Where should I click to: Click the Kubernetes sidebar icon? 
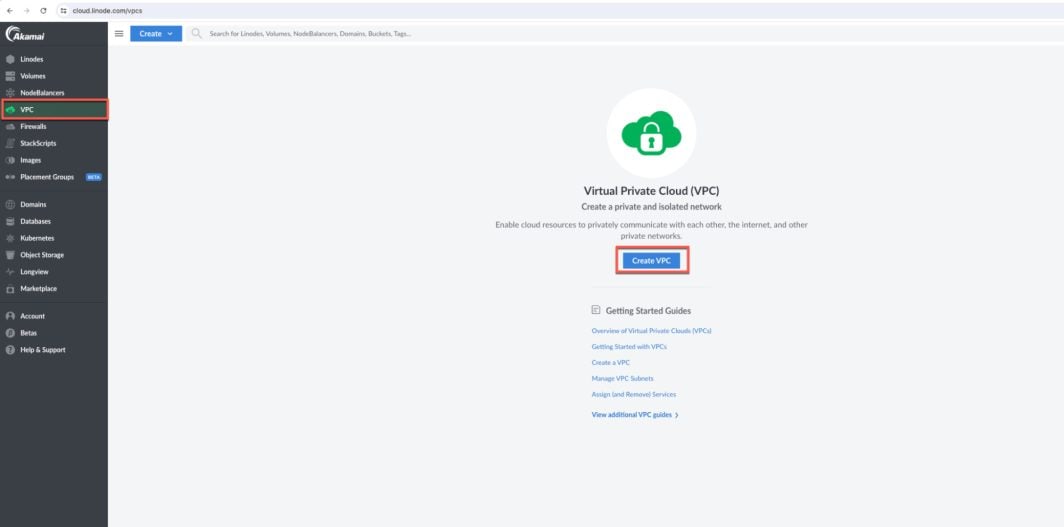[x=10, y=239]
